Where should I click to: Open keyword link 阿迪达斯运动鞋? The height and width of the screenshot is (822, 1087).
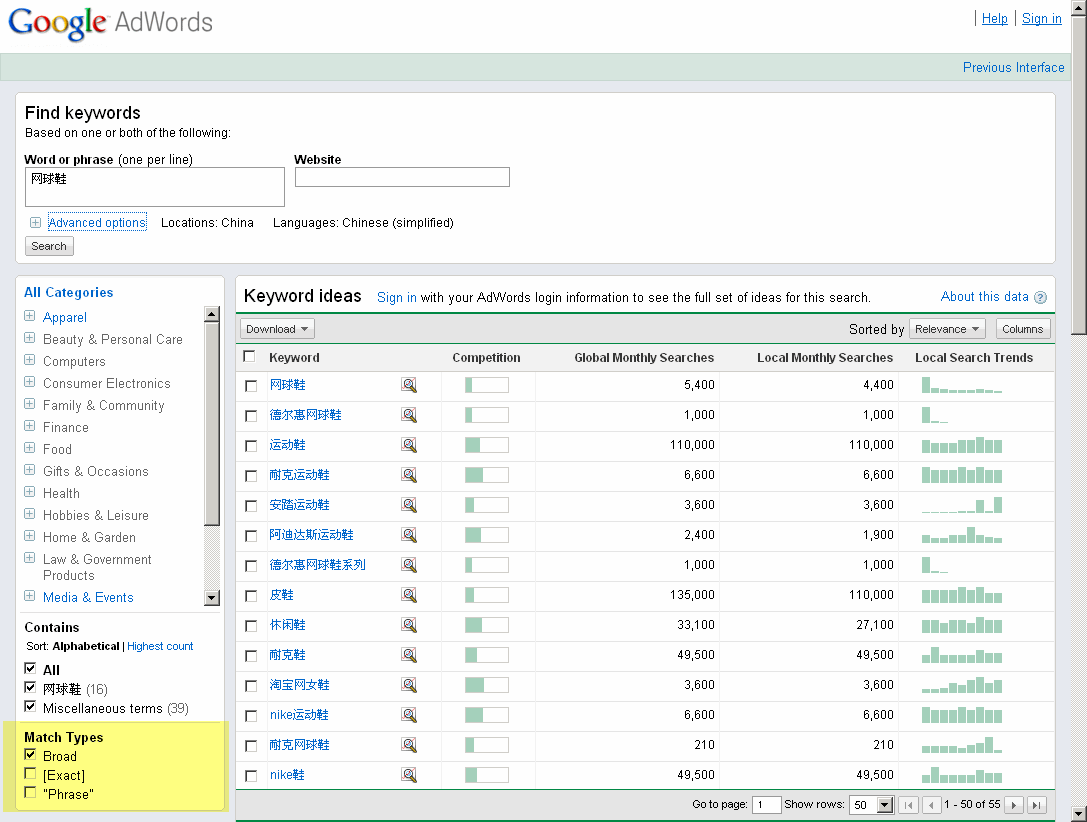[x=311, y=535]
